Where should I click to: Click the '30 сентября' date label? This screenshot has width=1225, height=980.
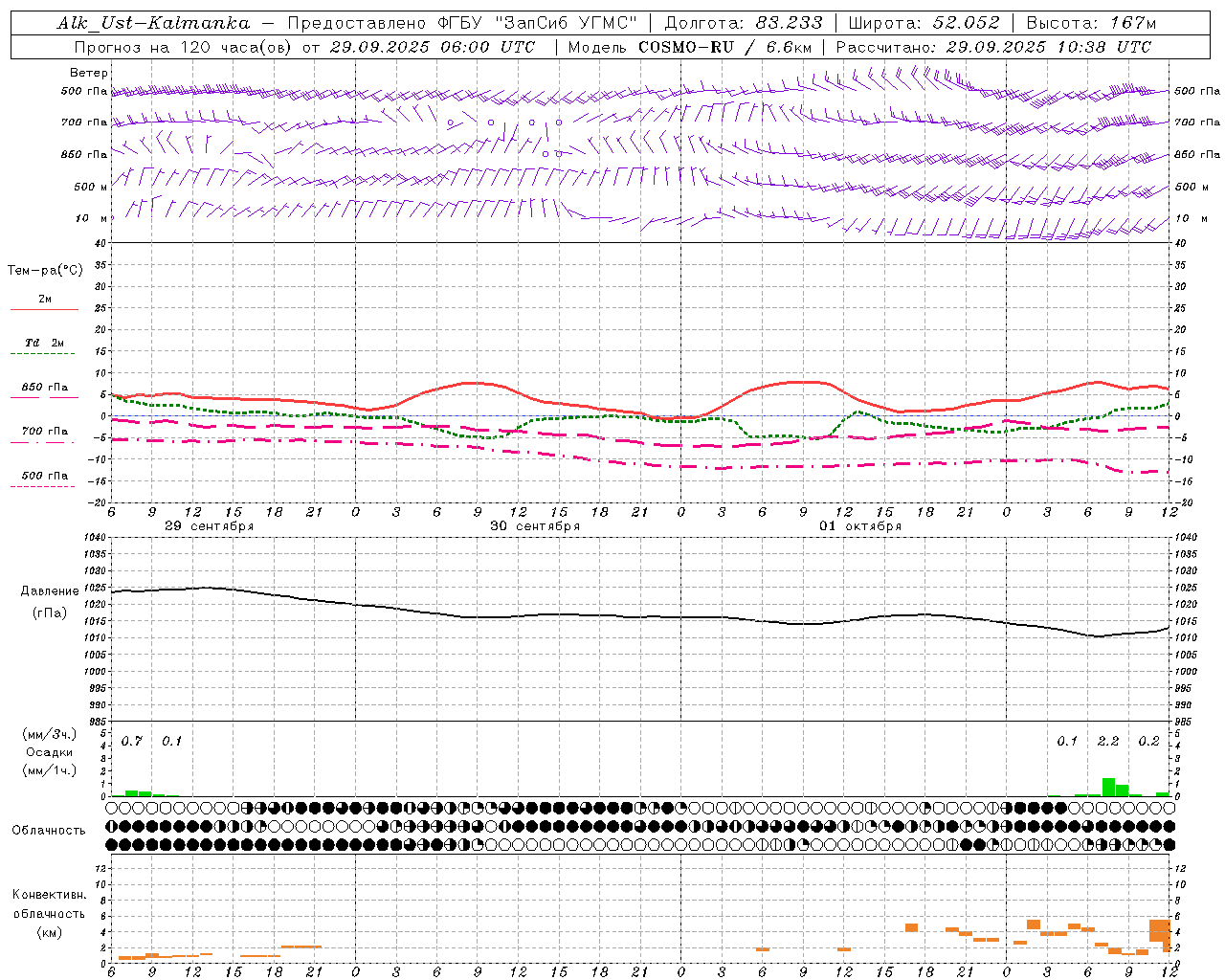[534, 526]
